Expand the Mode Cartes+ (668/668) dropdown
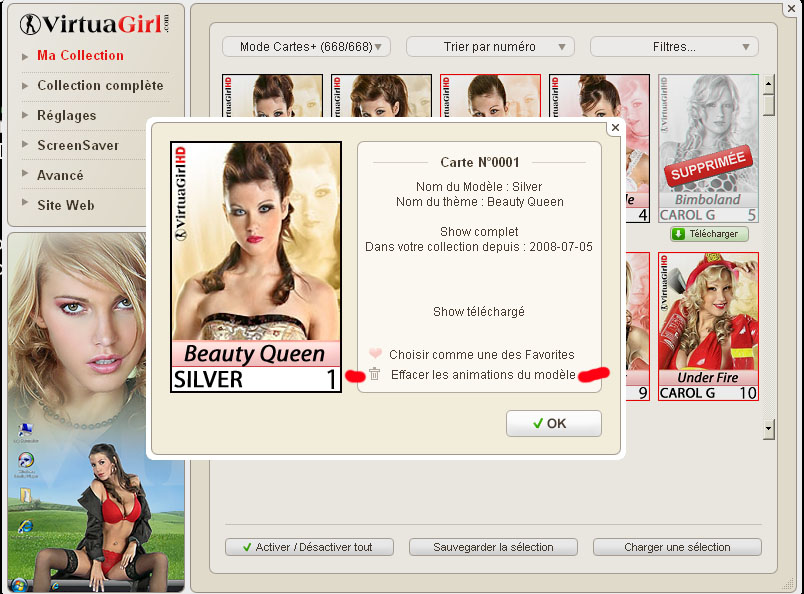The image size is (804, 594). [x=306, y=47]
